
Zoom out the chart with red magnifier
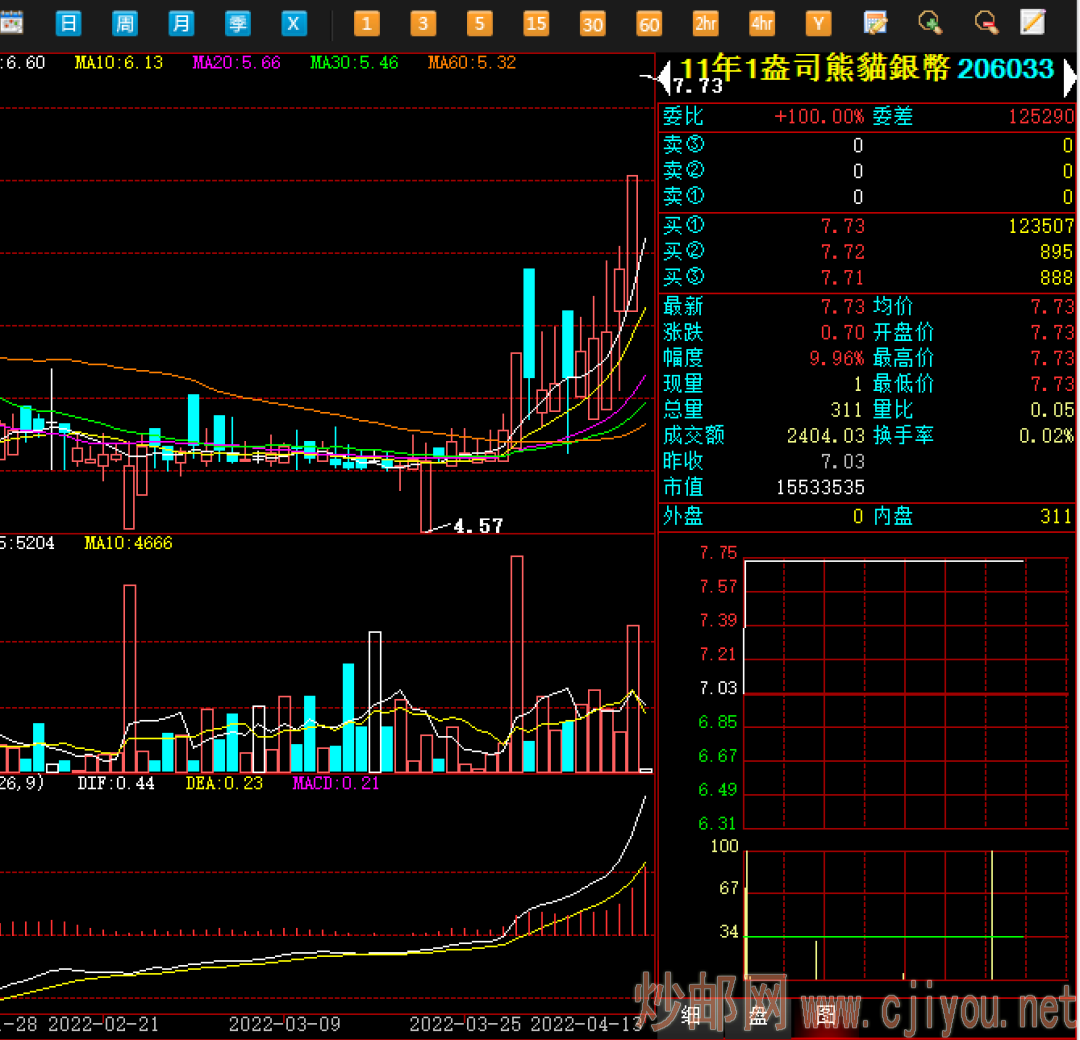pos(986,22)
